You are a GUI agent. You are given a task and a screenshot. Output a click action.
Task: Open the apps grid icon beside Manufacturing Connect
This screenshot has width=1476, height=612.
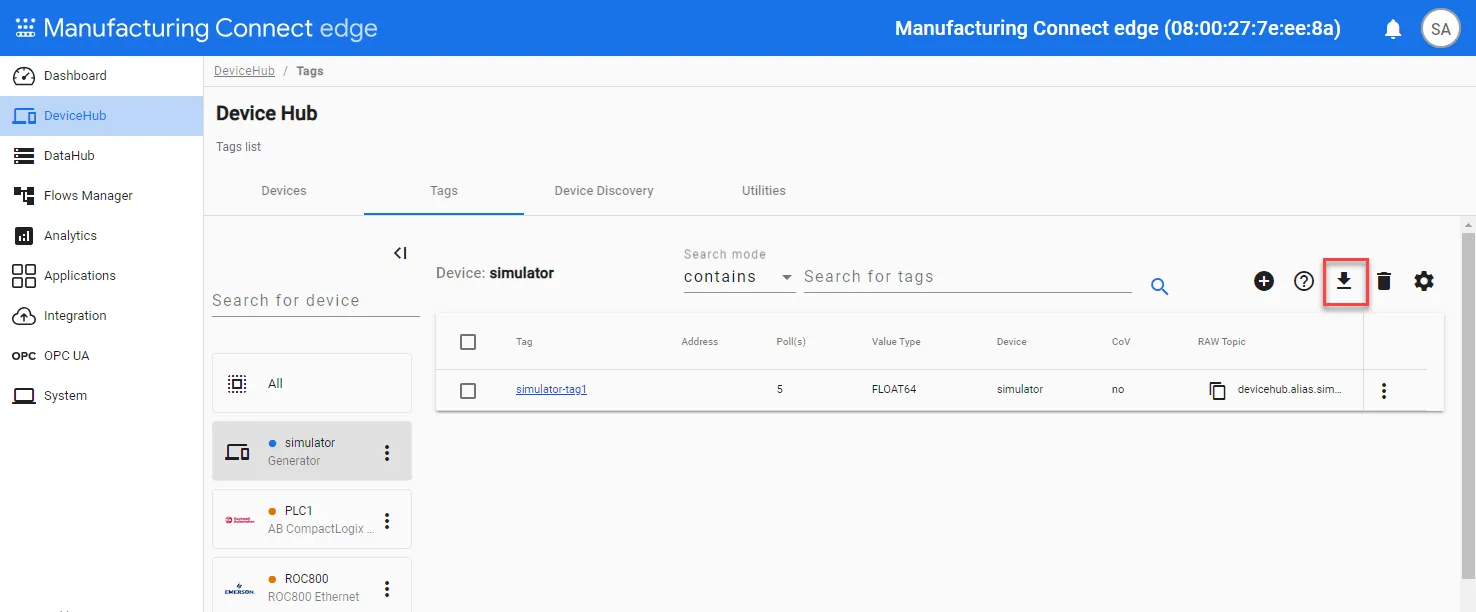point(25,28)
